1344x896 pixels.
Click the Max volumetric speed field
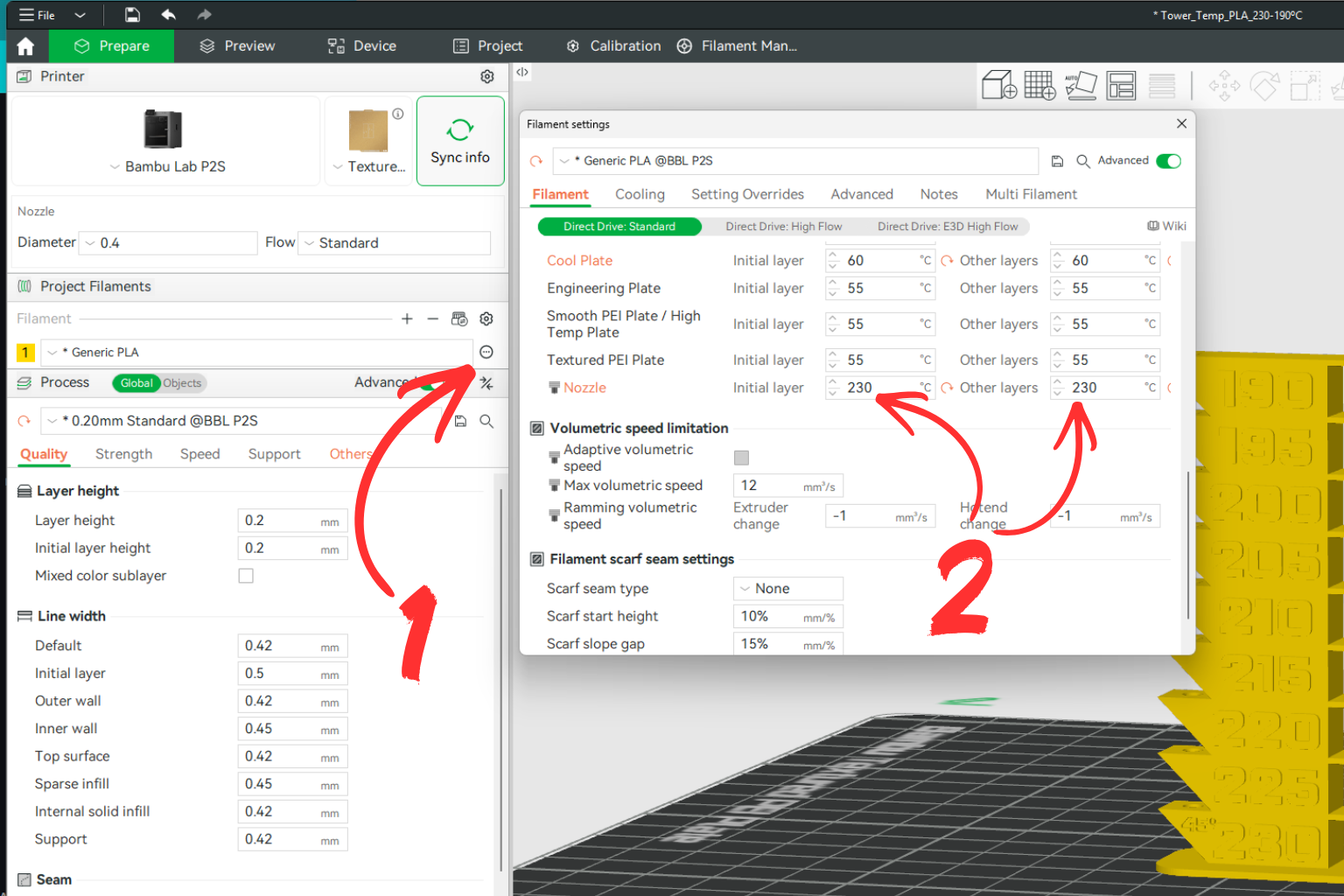click(788, 486)
